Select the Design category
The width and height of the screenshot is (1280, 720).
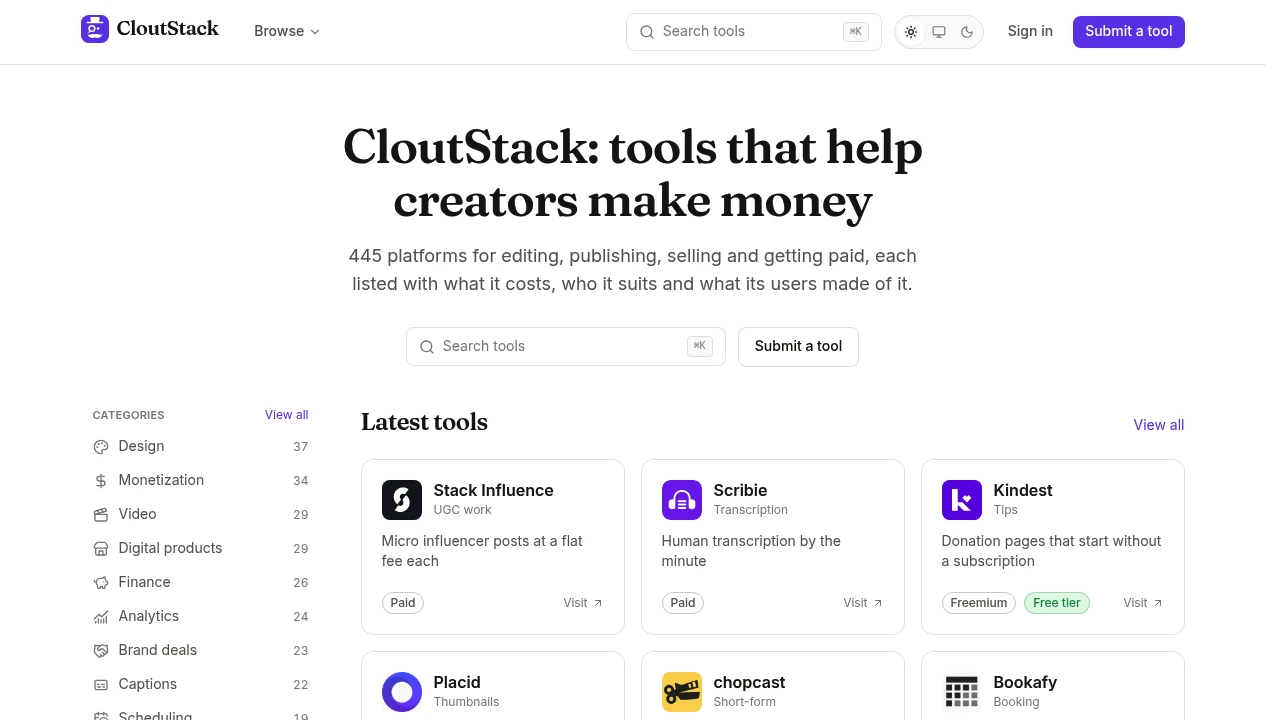200,446
